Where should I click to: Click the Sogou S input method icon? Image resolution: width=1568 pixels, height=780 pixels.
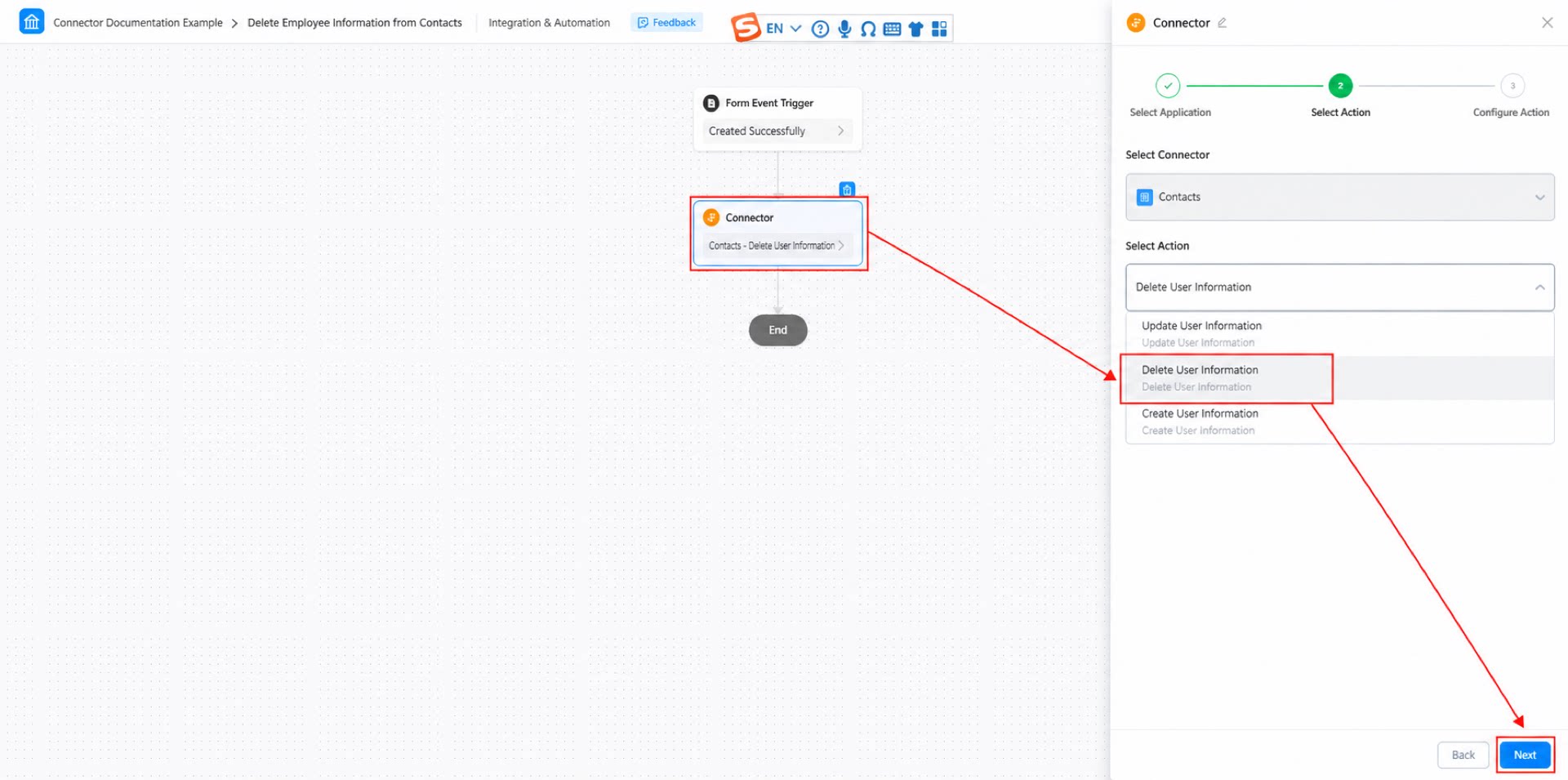(745, 27)
